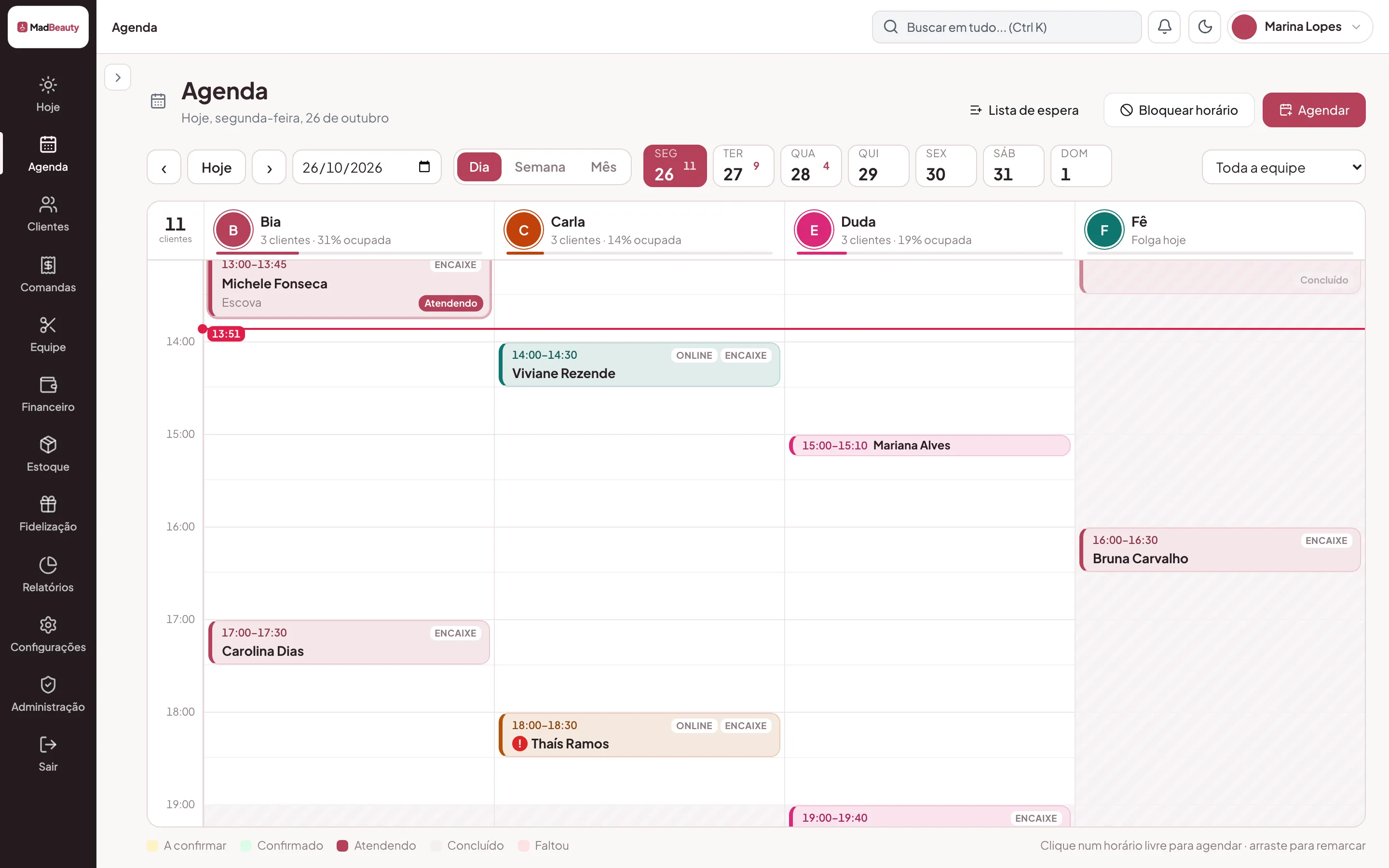Open Bruna Carvalho 16:00 appointment
This screenshot has height=868, width=1389.
[1220, 549]
